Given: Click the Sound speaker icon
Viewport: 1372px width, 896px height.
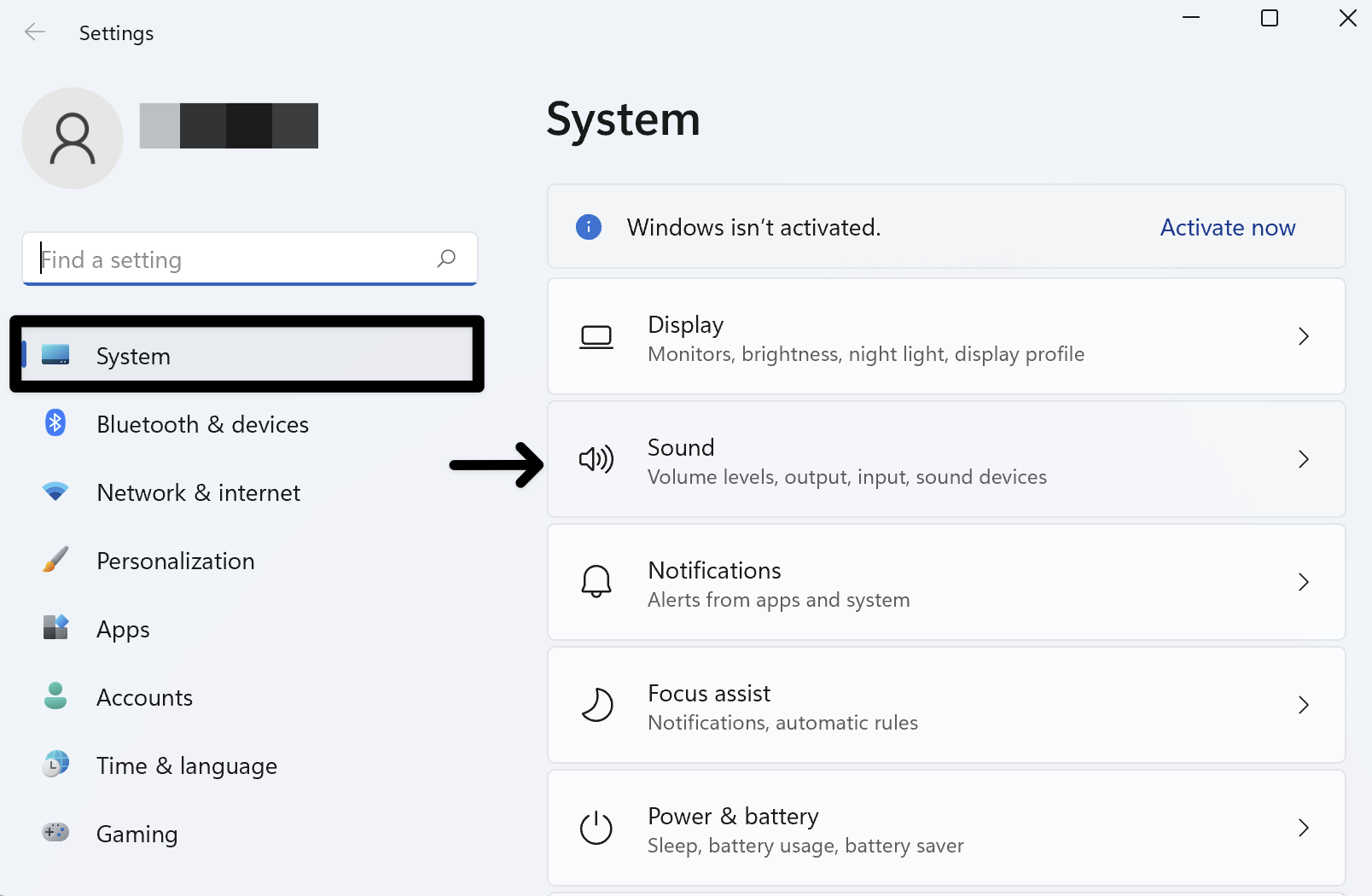Looking at the screenshot, I should 596,459.
